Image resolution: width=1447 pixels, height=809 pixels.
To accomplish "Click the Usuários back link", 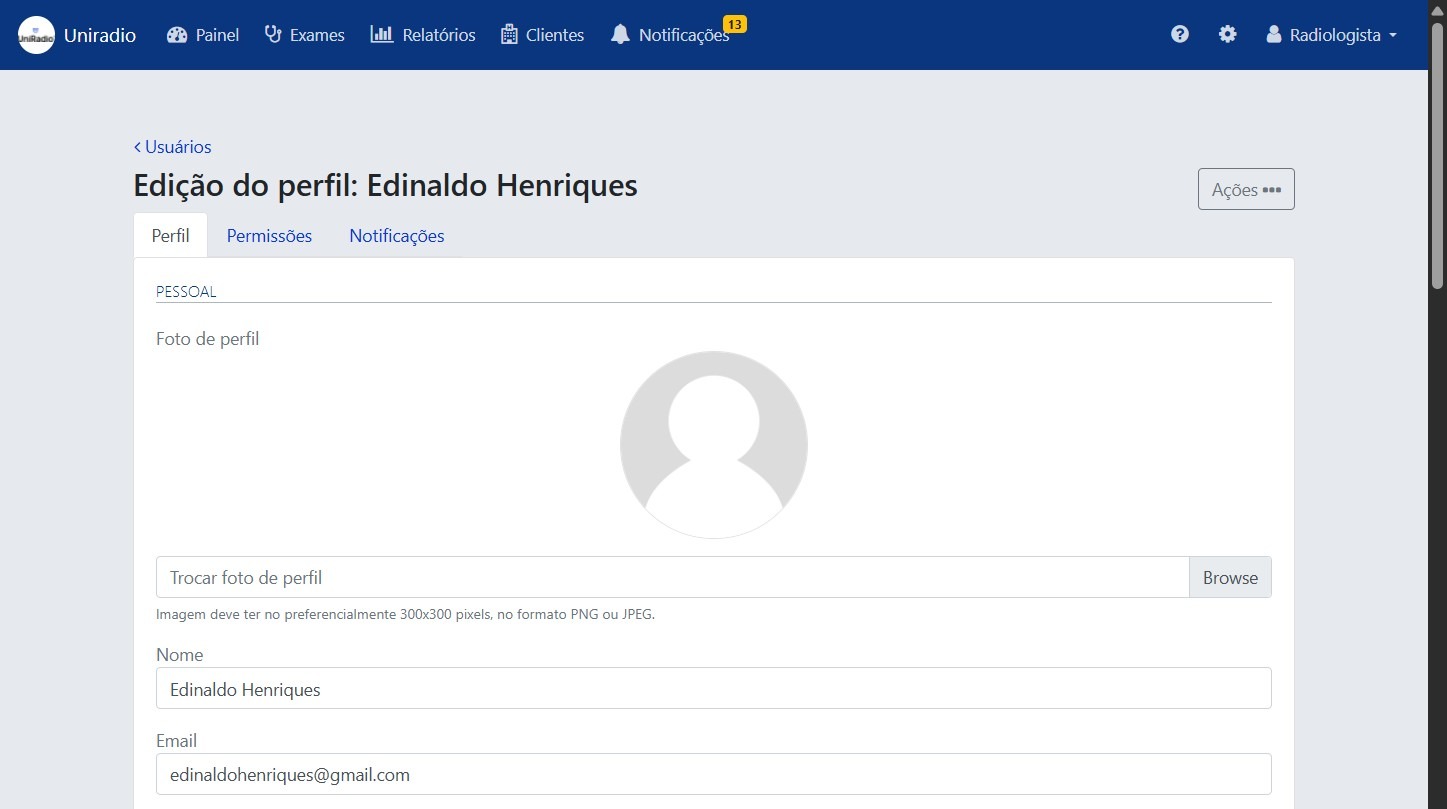I will [x=172, y=146].
